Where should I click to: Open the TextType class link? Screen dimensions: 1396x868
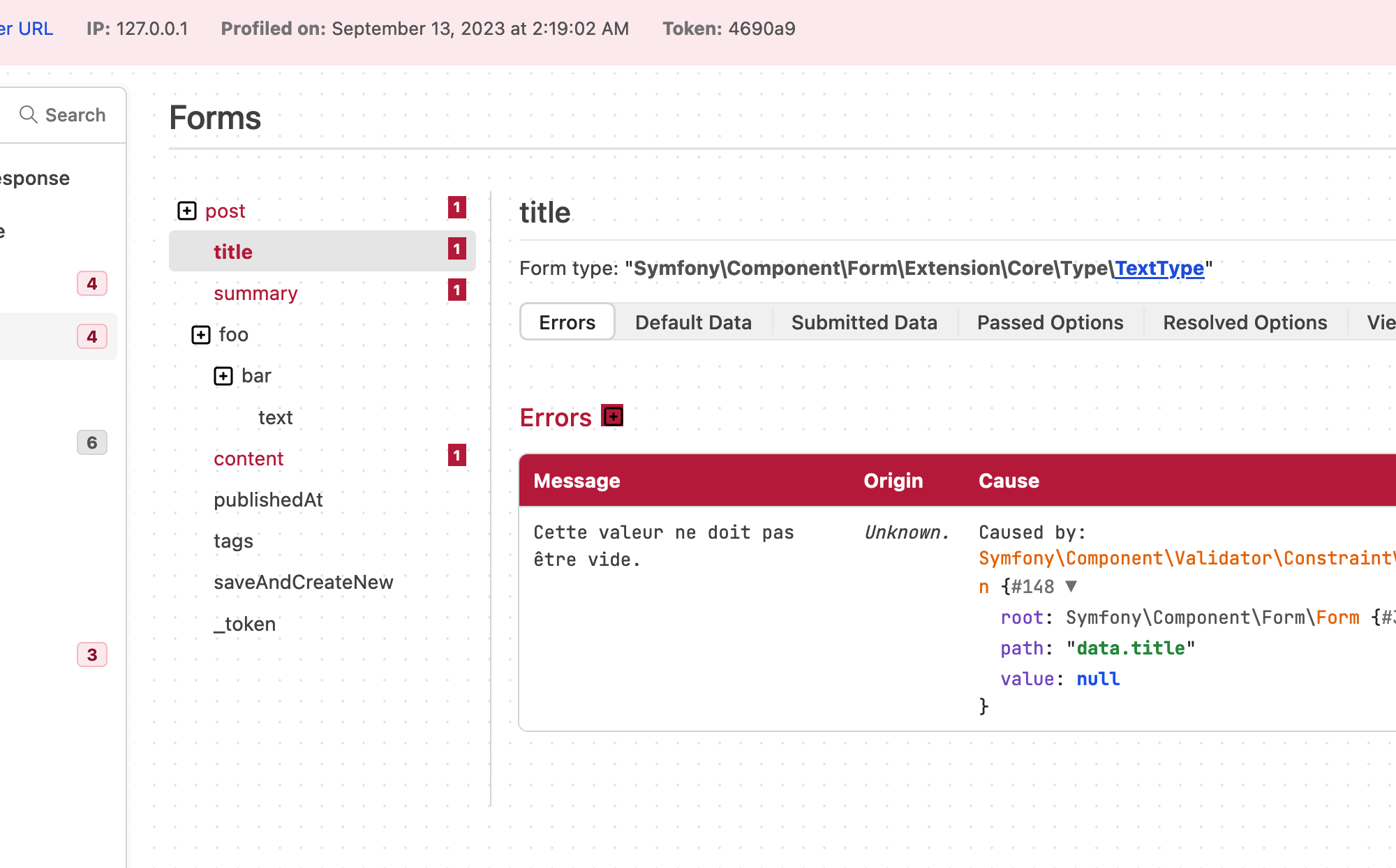[x=1159, y=268]
